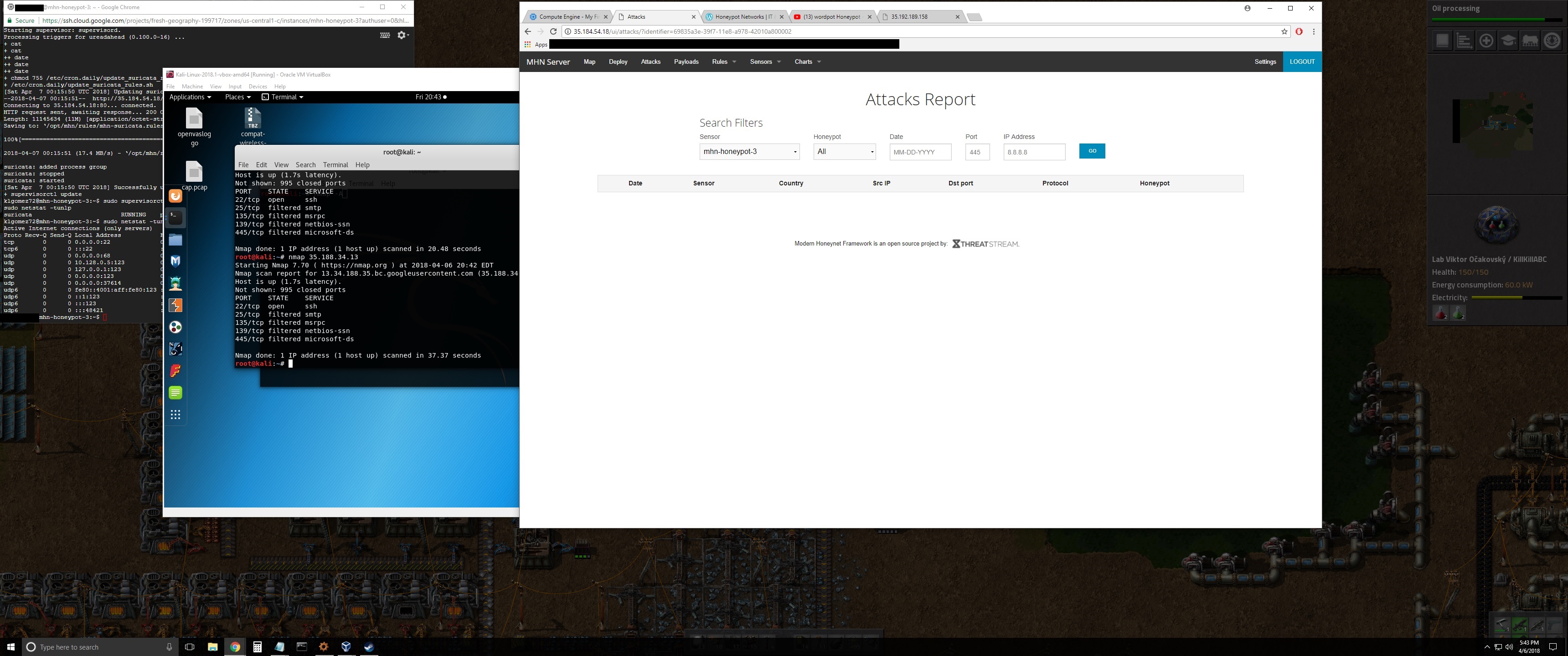Open Burp Suite in the Kali dock
1568x656 pixels.
[x=175, y=306]
